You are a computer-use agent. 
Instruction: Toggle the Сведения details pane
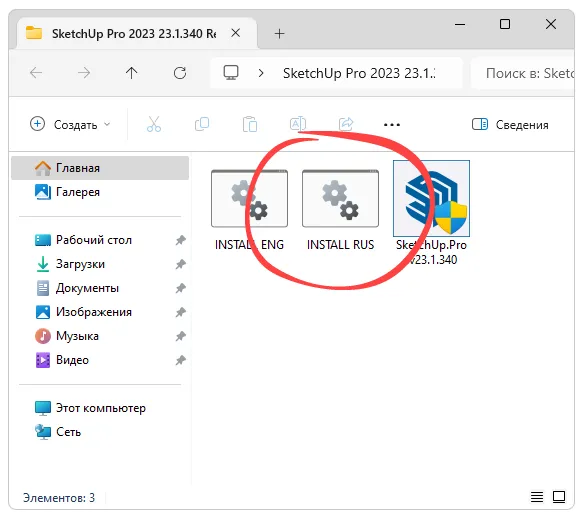pyautogui.click(x=510, y=125)
